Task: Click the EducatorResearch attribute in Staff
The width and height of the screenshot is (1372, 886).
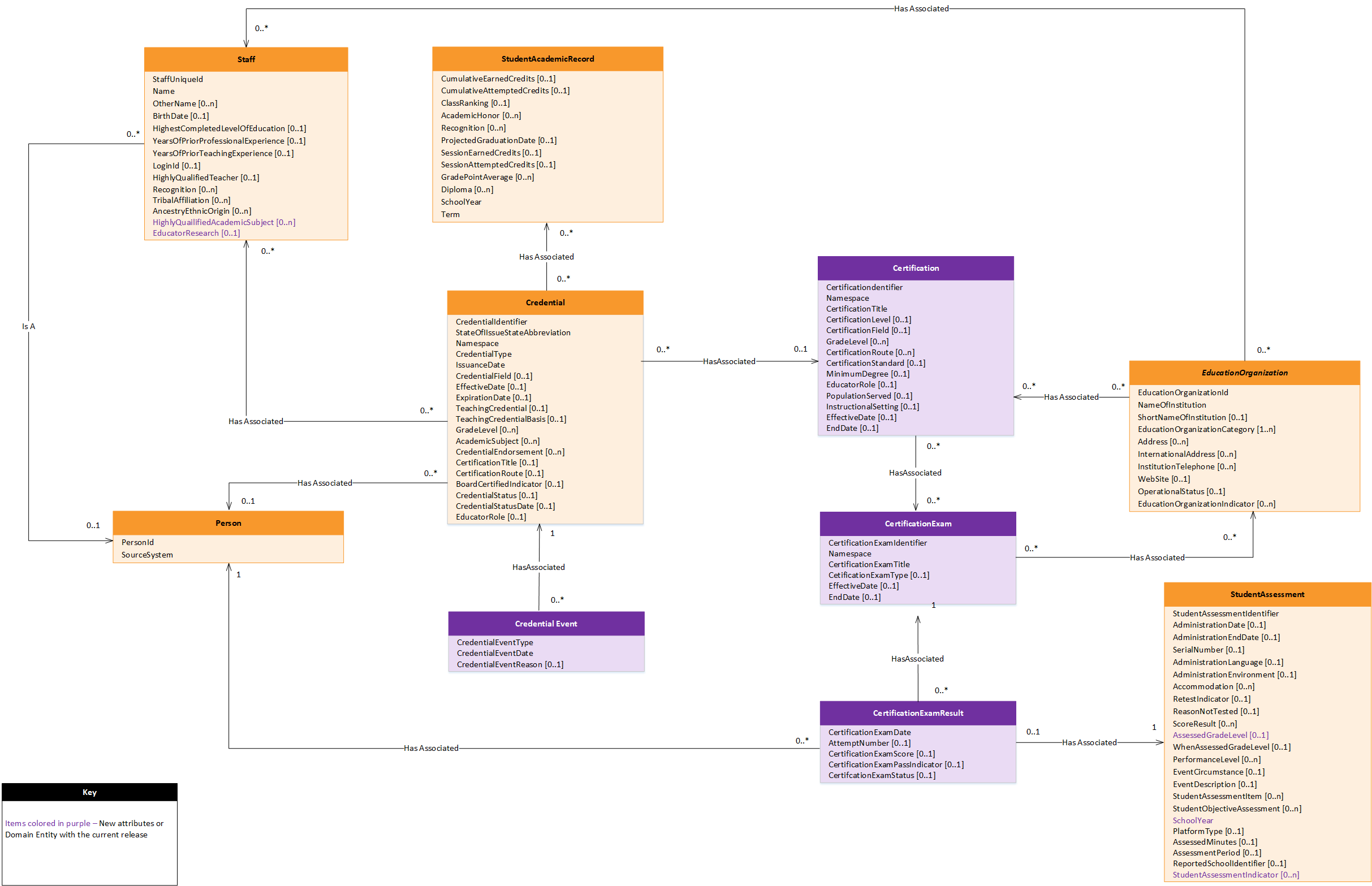Action: [x=196, y=233]
